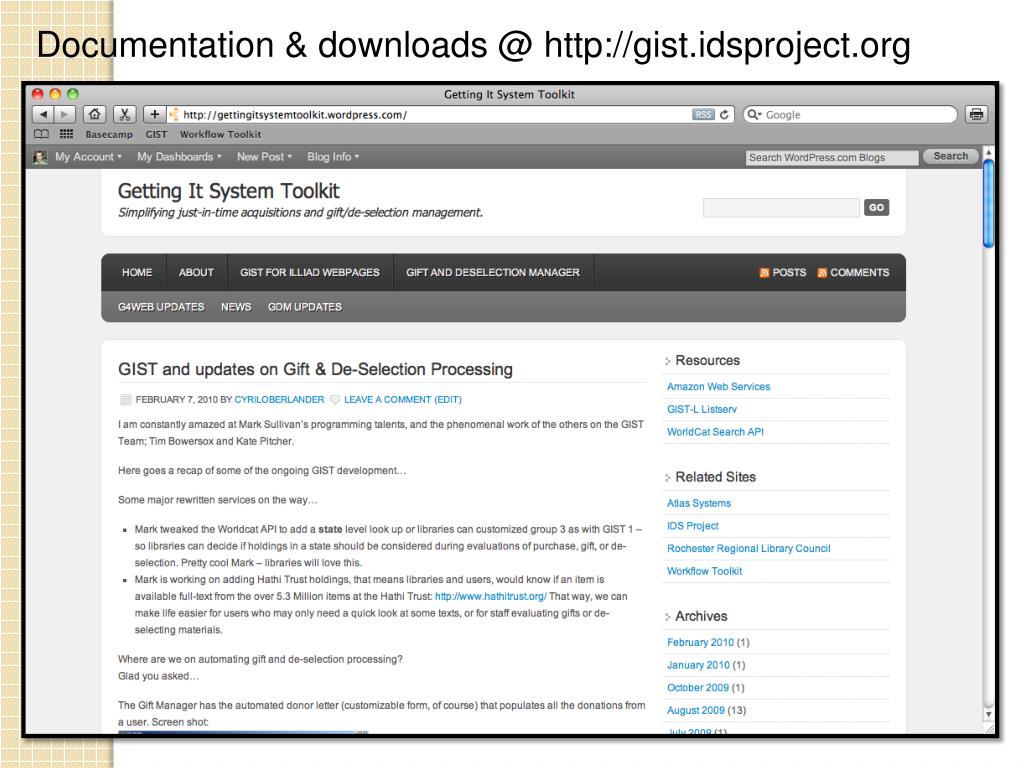The height and width of the screenshot is (768, 1024).
Task: Click the scrollbar up arrow
Action: click(989, 152)
